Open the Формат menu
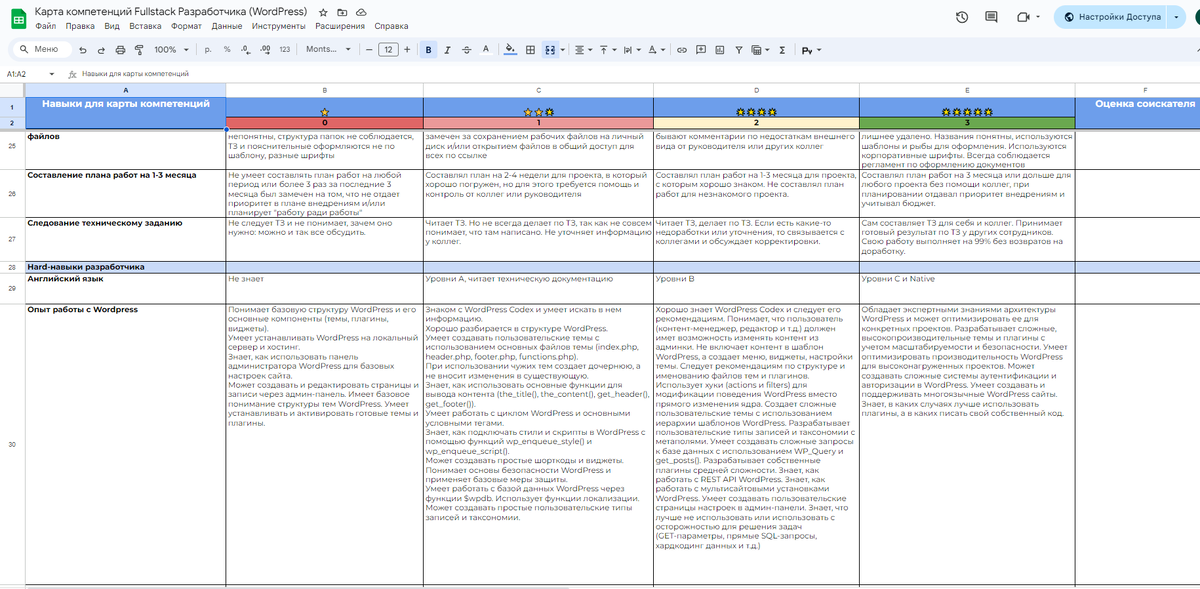The image size is (1200, 589). click(187, 25)
